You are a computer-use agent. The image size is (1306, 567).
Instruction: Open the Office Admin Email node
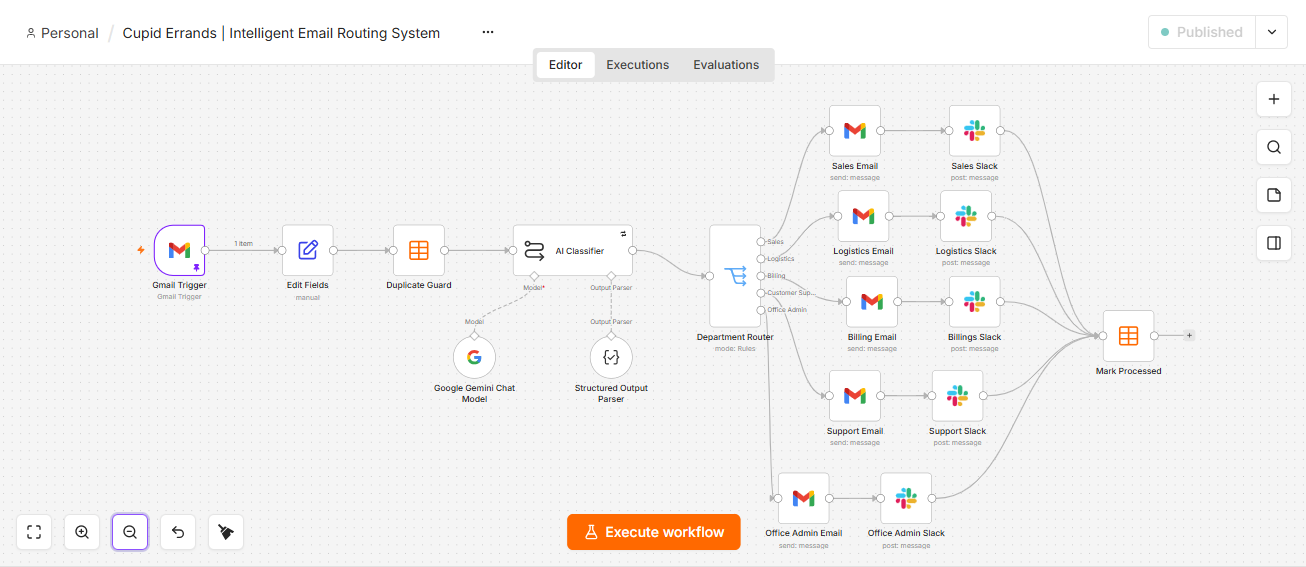pos(804,498)
